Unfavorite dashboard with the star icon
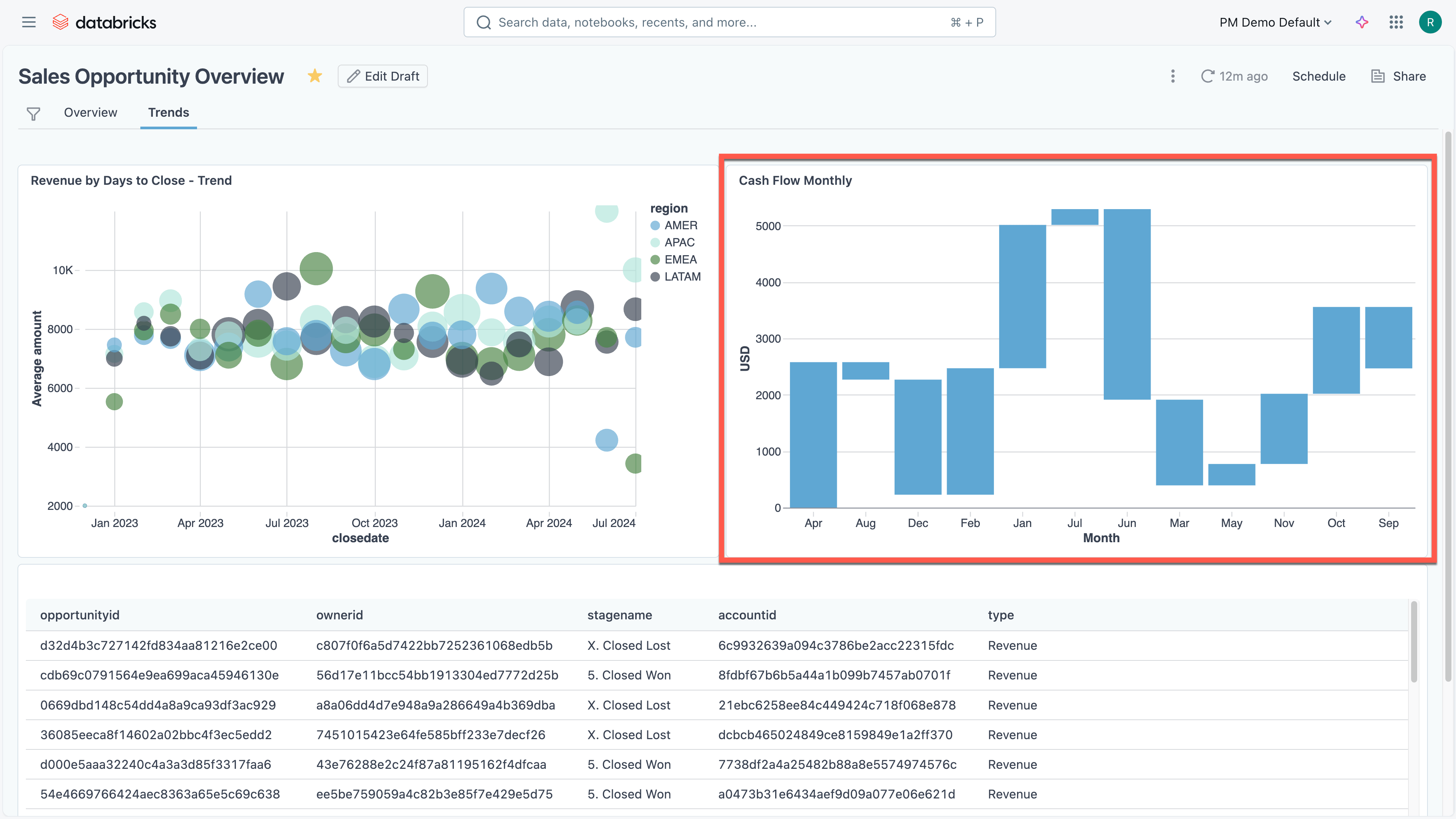This screenshot has width=1456, height=819. point(315,76)
